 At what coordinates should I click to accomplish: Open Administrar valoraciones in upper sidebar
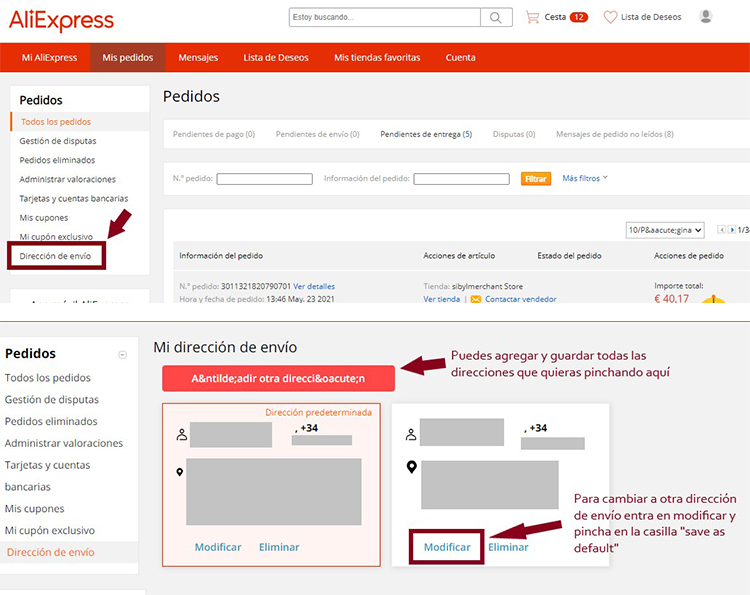67,179
